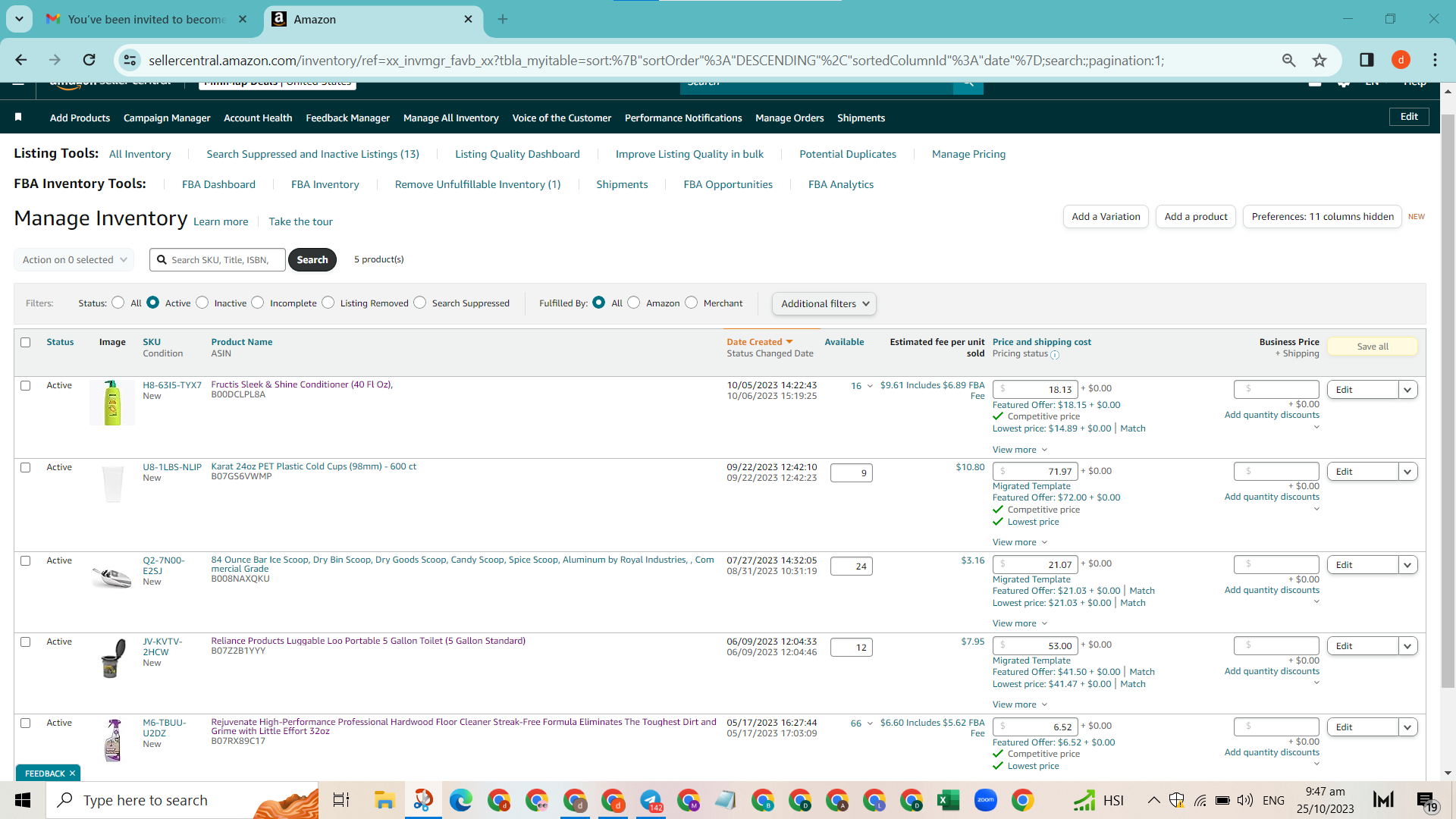Open the volume control in system tray
Screen dimensions: 1456x819
tap(1245, 800)
